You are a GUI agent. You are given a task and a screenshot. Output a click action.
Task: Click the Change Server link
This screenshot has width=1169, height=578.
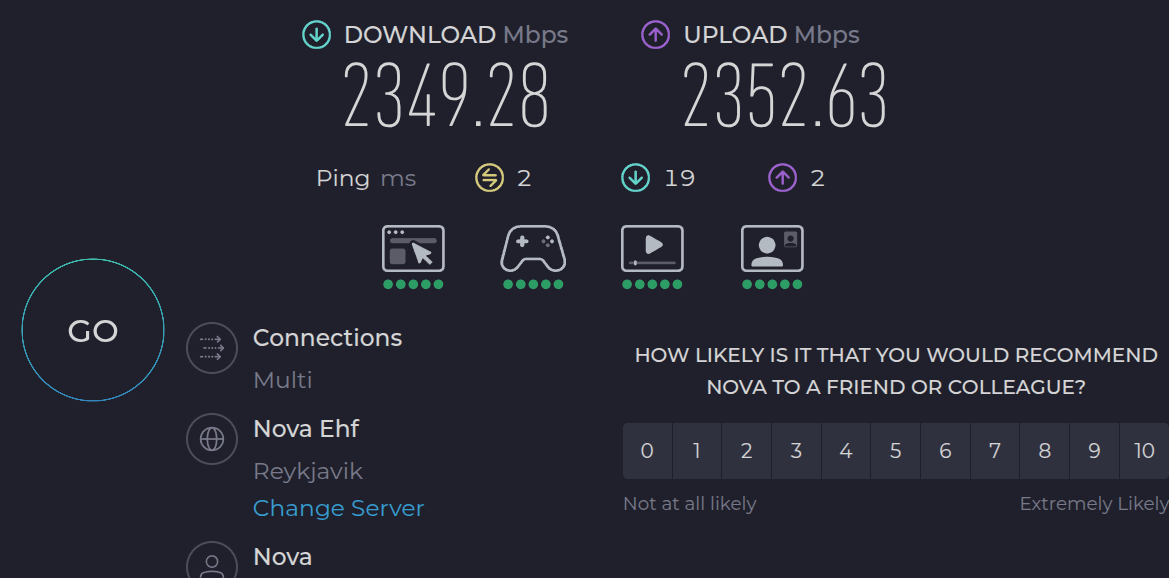click(338, 508)
